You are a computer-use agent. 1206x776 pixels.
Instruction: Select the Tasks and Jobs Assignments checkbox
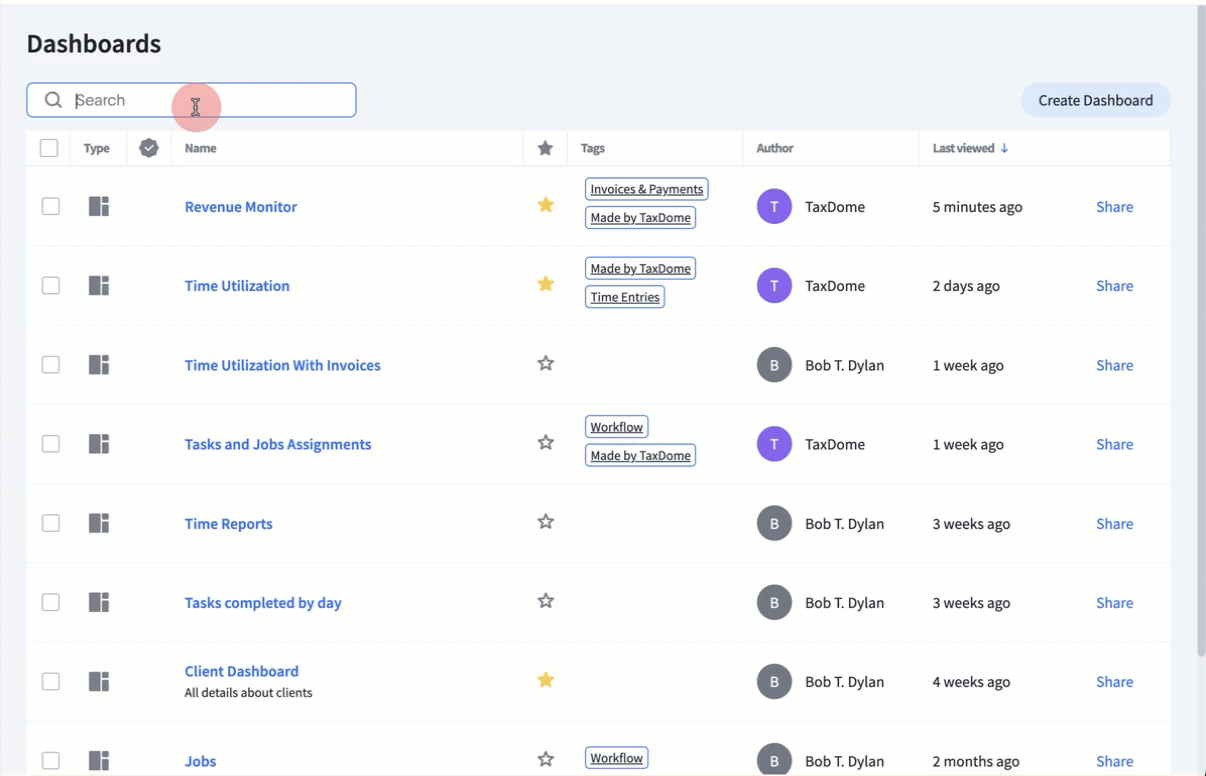[x=51, y=444]
